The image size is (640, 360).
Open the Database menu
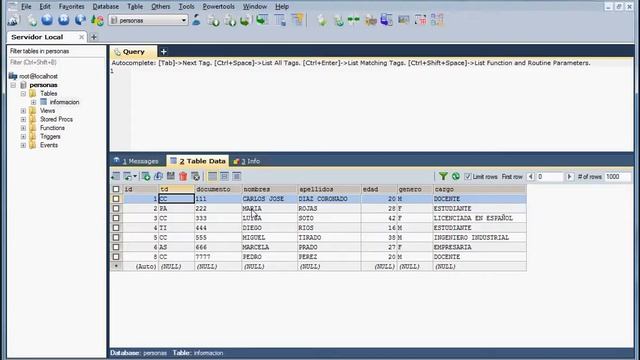coord(106,7)
